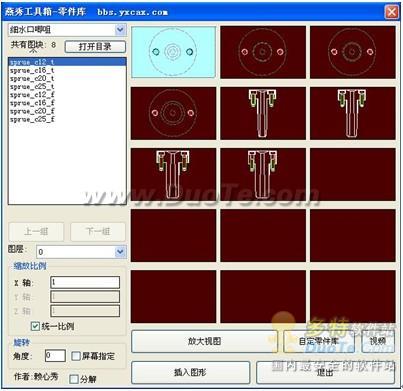The height and width of the screenshot is (391, 403).
Task: Check the 分解 checkbox
Action: pyautogui.click(x=74, y=379)
